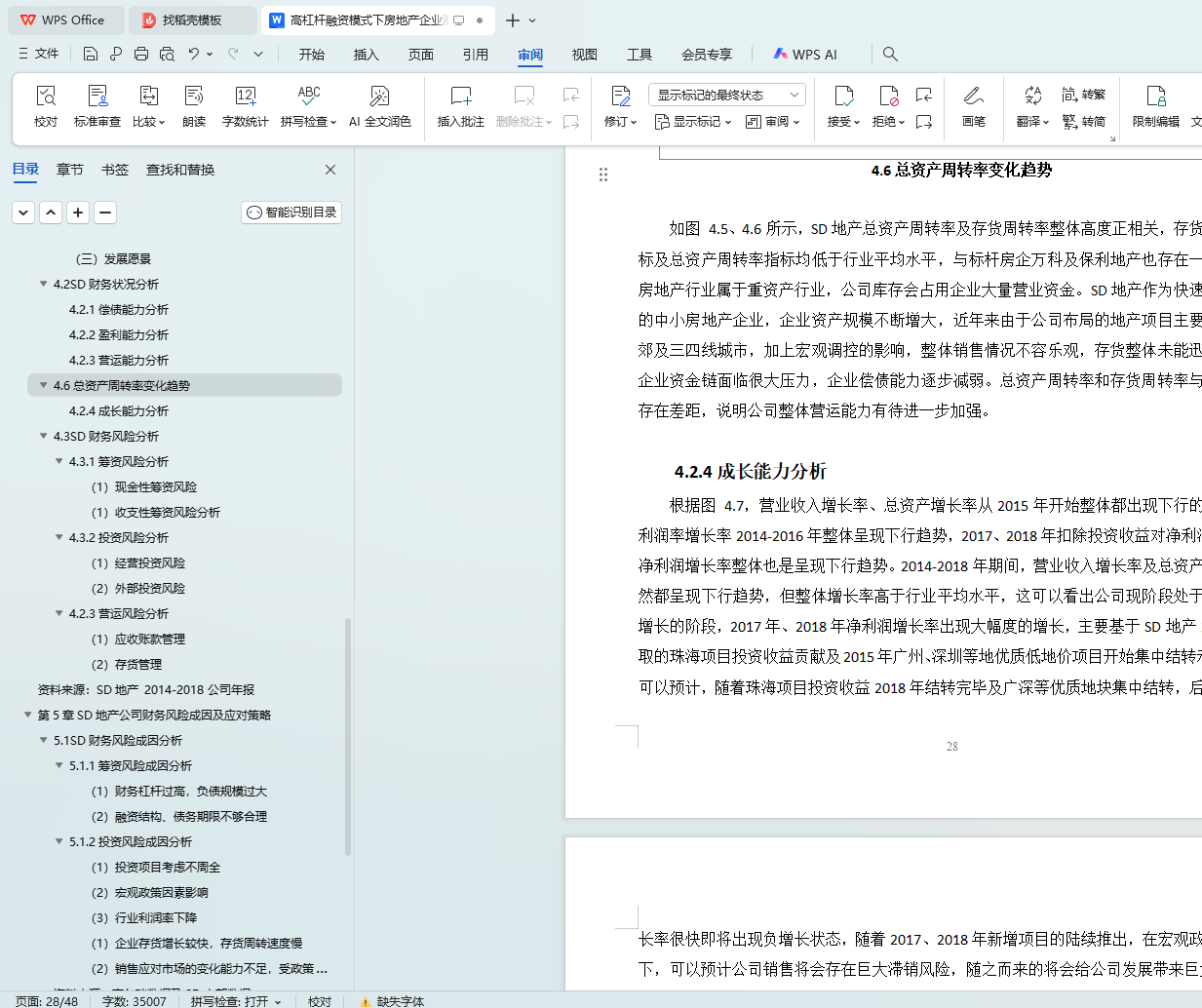Go to 4.2.4 成长能力分析 in outline
This screenshot has height=1008, width=1202.
click(119, 410)
